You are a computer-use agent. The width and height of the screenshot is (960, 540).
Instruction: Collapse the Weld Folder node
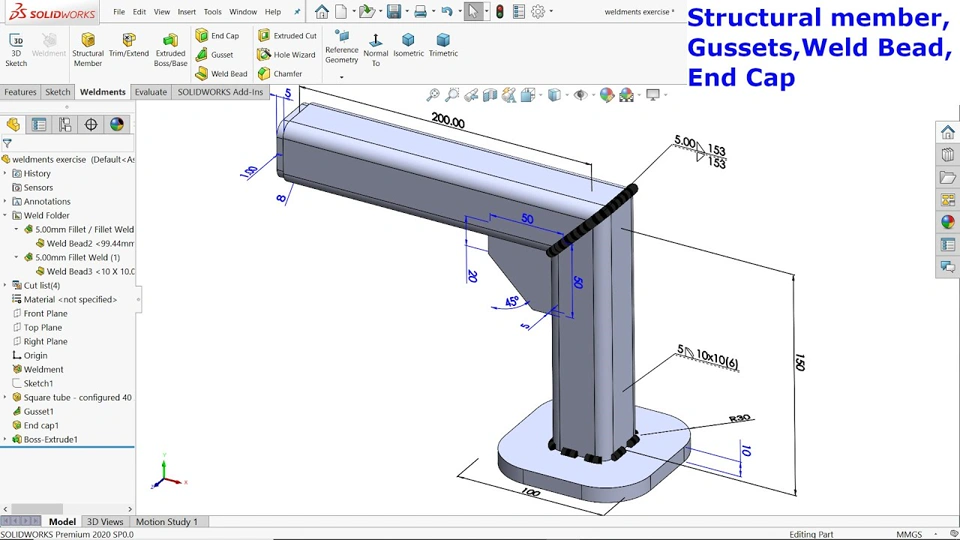[x=6, y=216]
